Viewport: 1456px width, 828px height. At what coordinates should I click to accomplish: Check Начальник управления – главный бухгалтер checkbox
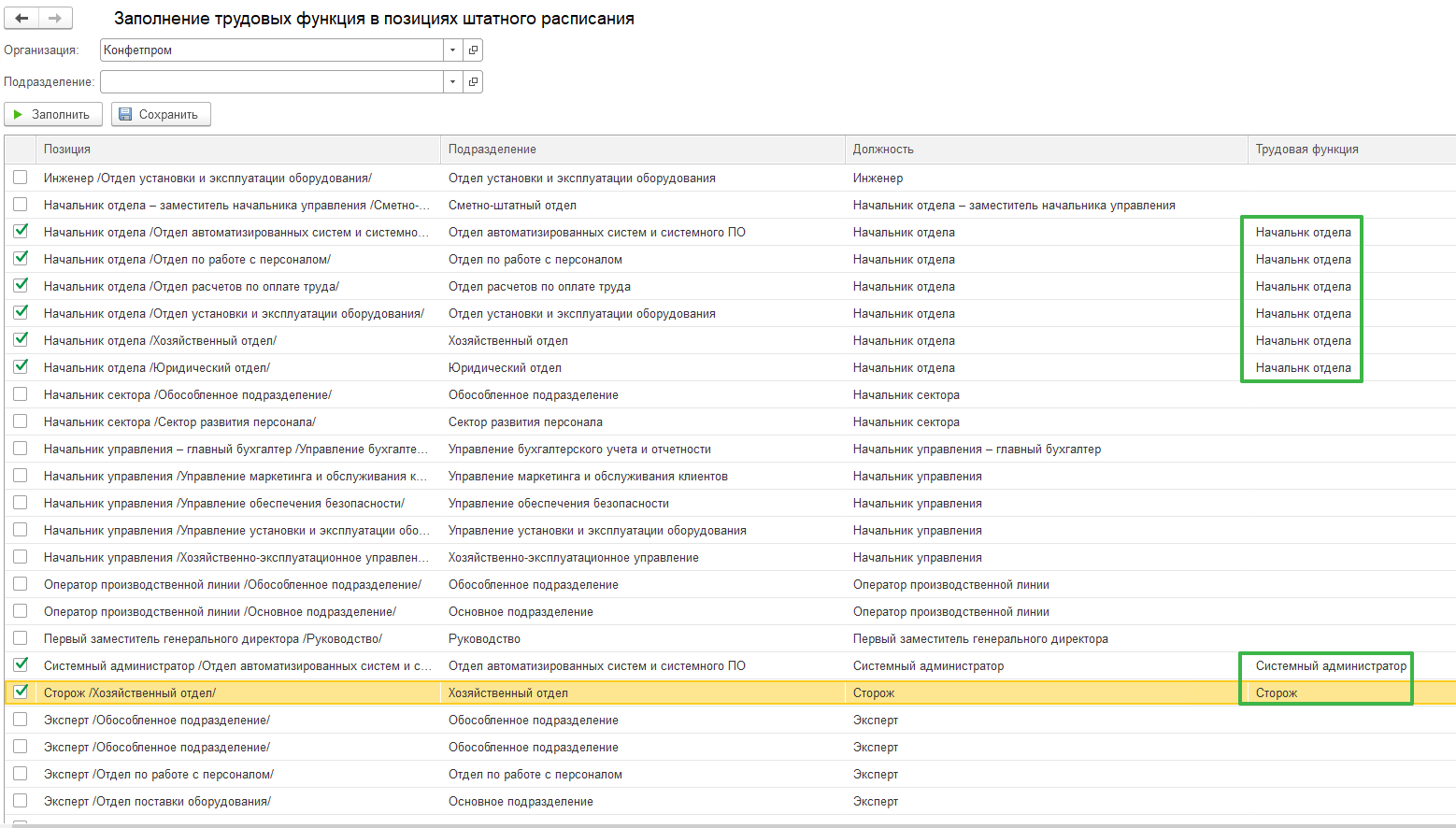tap(21, 449)
